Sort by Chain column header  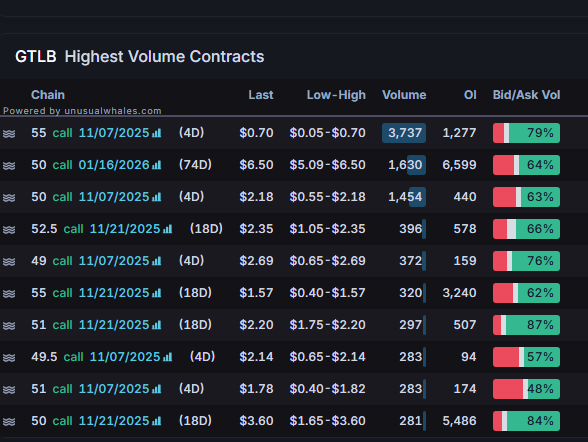tap(48, 95)
